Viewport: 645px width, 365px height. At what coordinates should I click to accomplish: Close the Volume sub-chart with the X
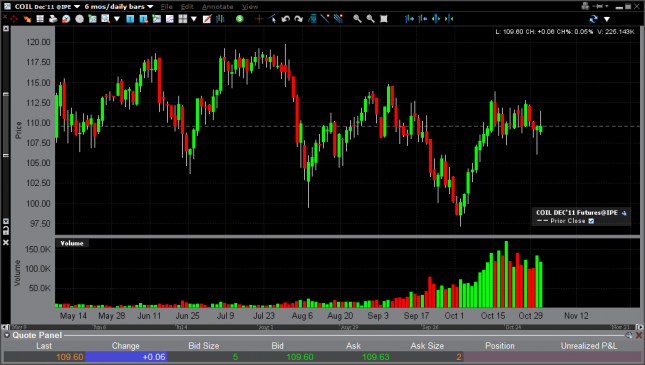(6, 243)
